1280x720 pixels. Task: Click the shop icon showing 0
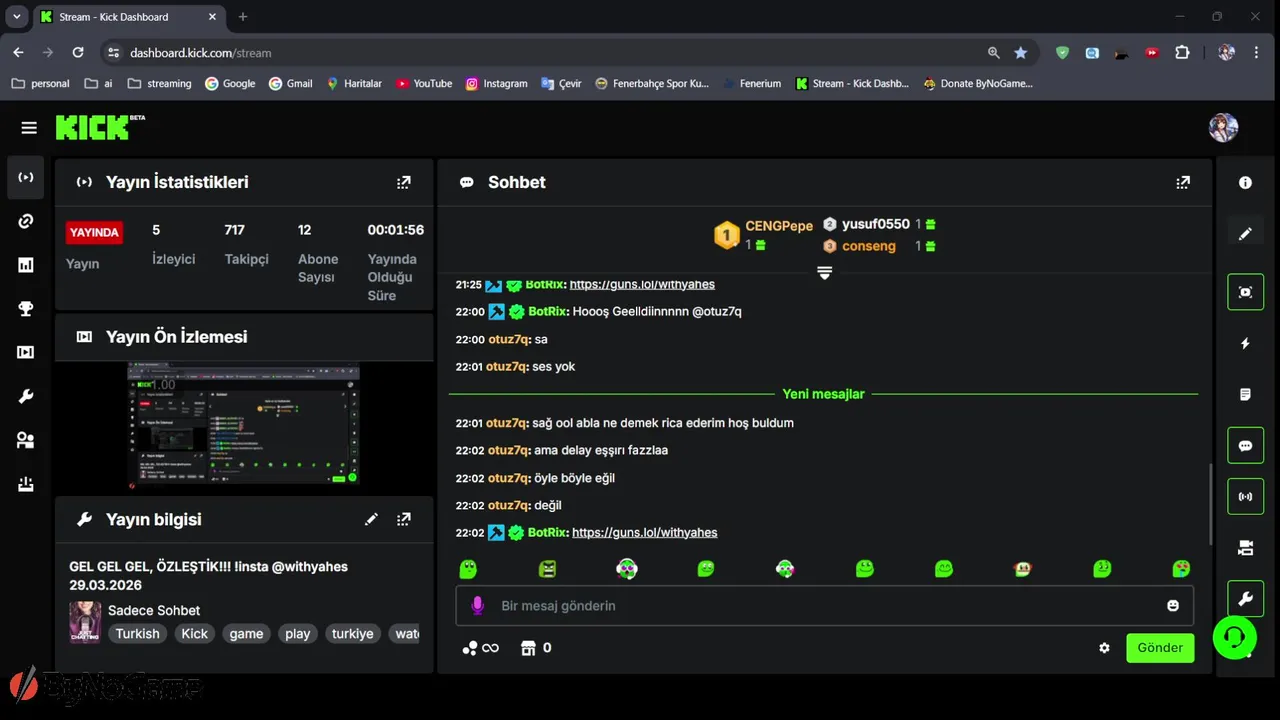coord(536,648)
